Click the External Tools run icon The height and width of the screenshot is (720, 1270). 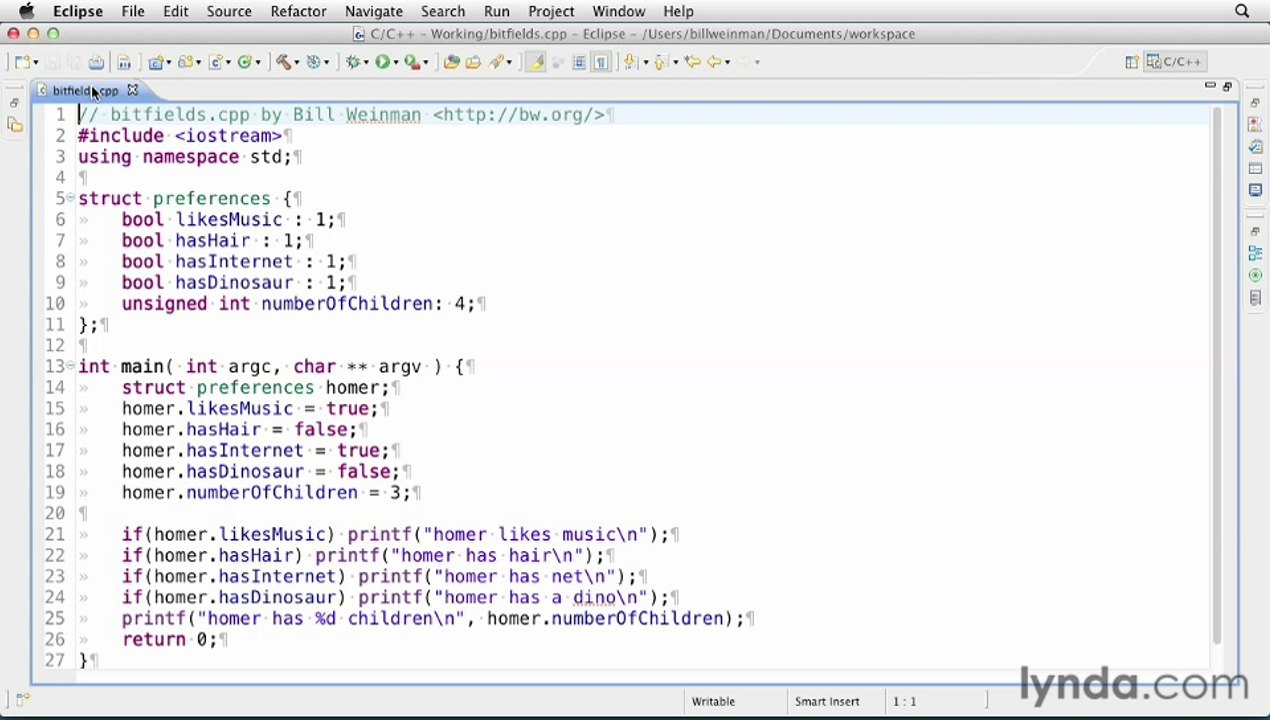tap(411, 62)
